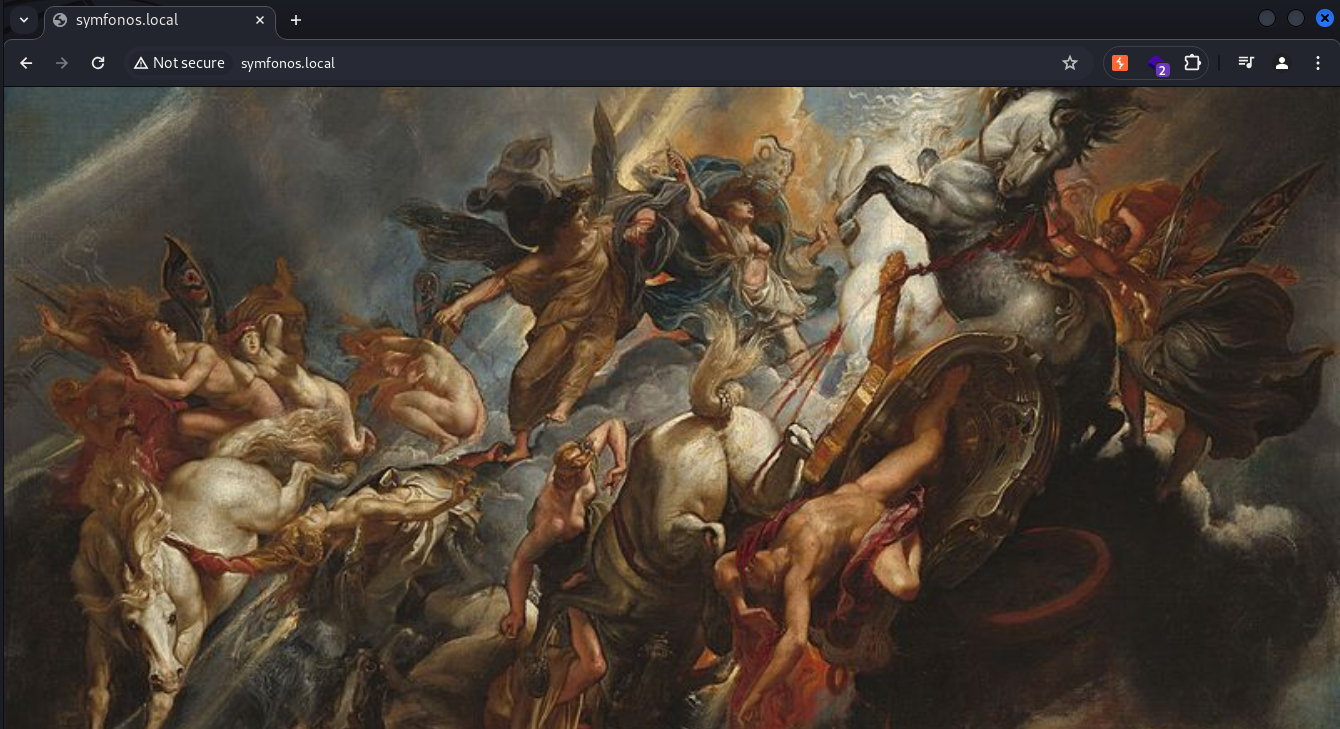Minimize the browser window
The height and width of the screenshot is (729, 1340).
click(1267, 18)
